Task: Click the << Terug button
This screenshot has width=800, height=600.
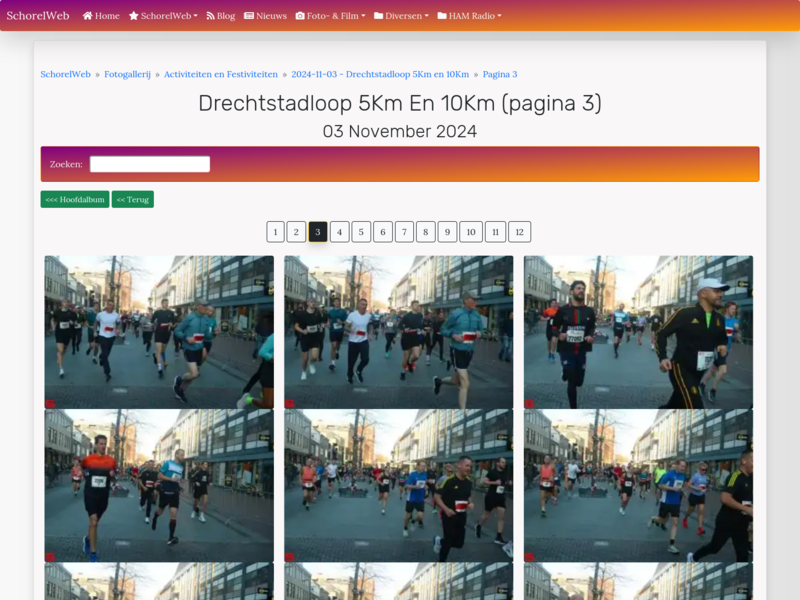Action: 133,199
